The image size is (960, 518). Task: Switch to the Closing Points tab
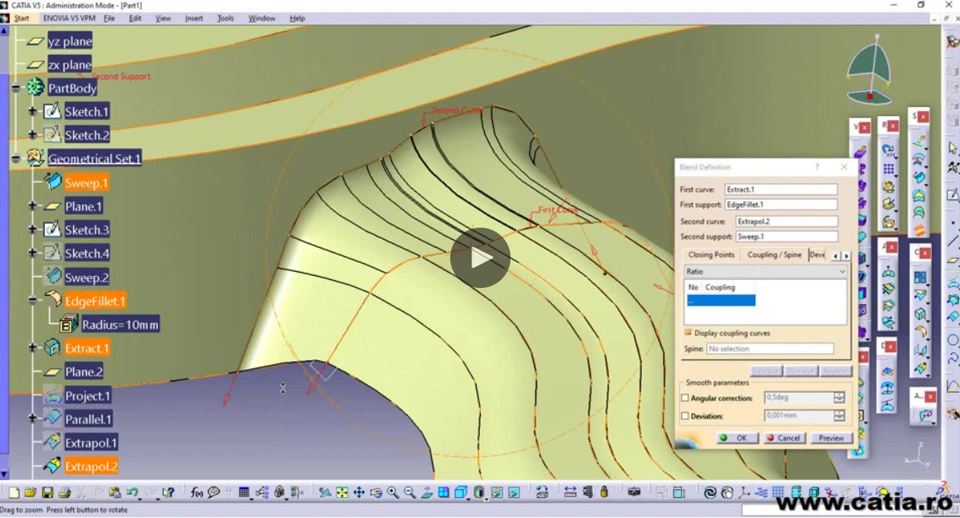pos(711,255)
